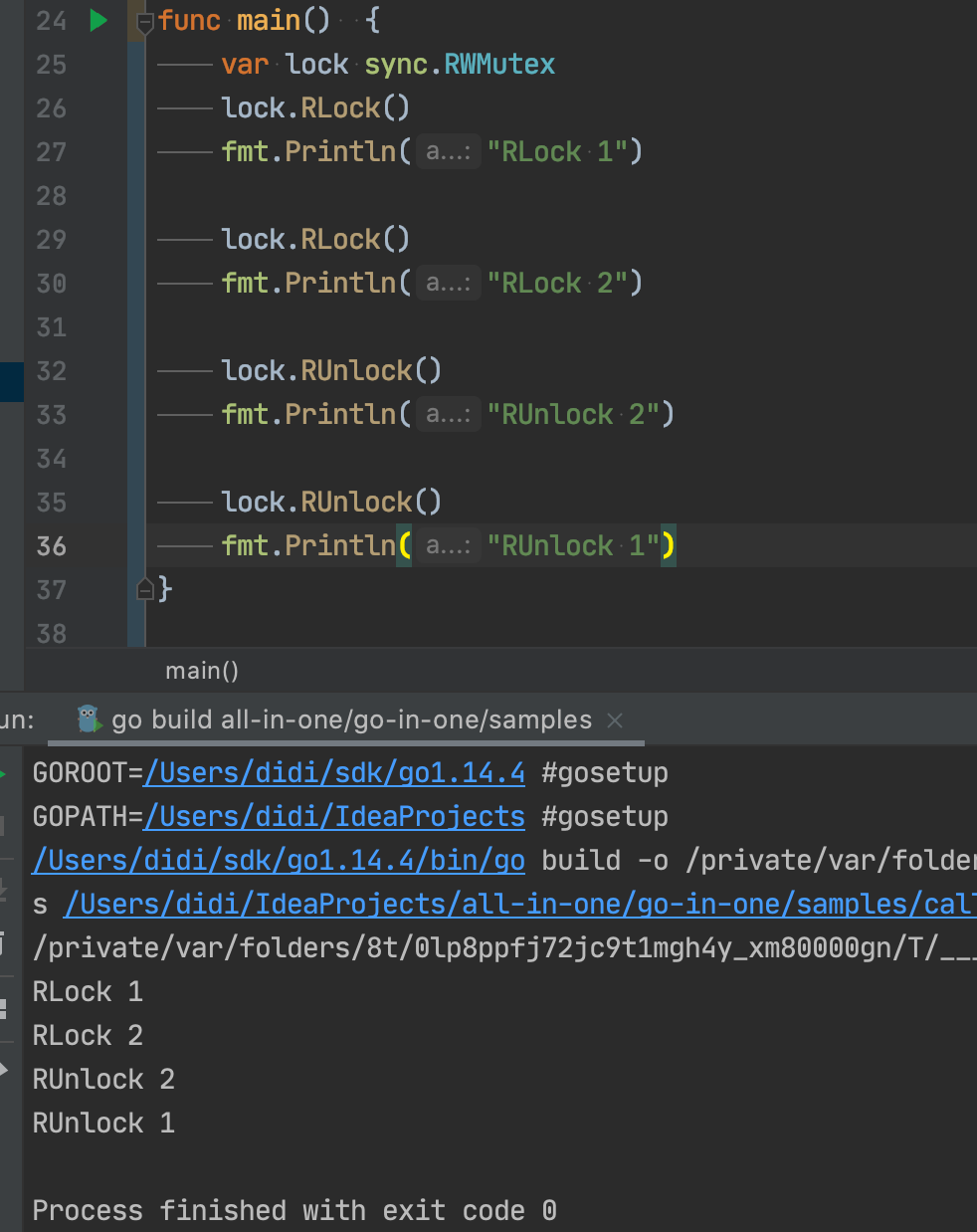Click "Process finished with exit code 0" output line
Viewport: 977px width, 1232px height.
(x=294, y=1210)
